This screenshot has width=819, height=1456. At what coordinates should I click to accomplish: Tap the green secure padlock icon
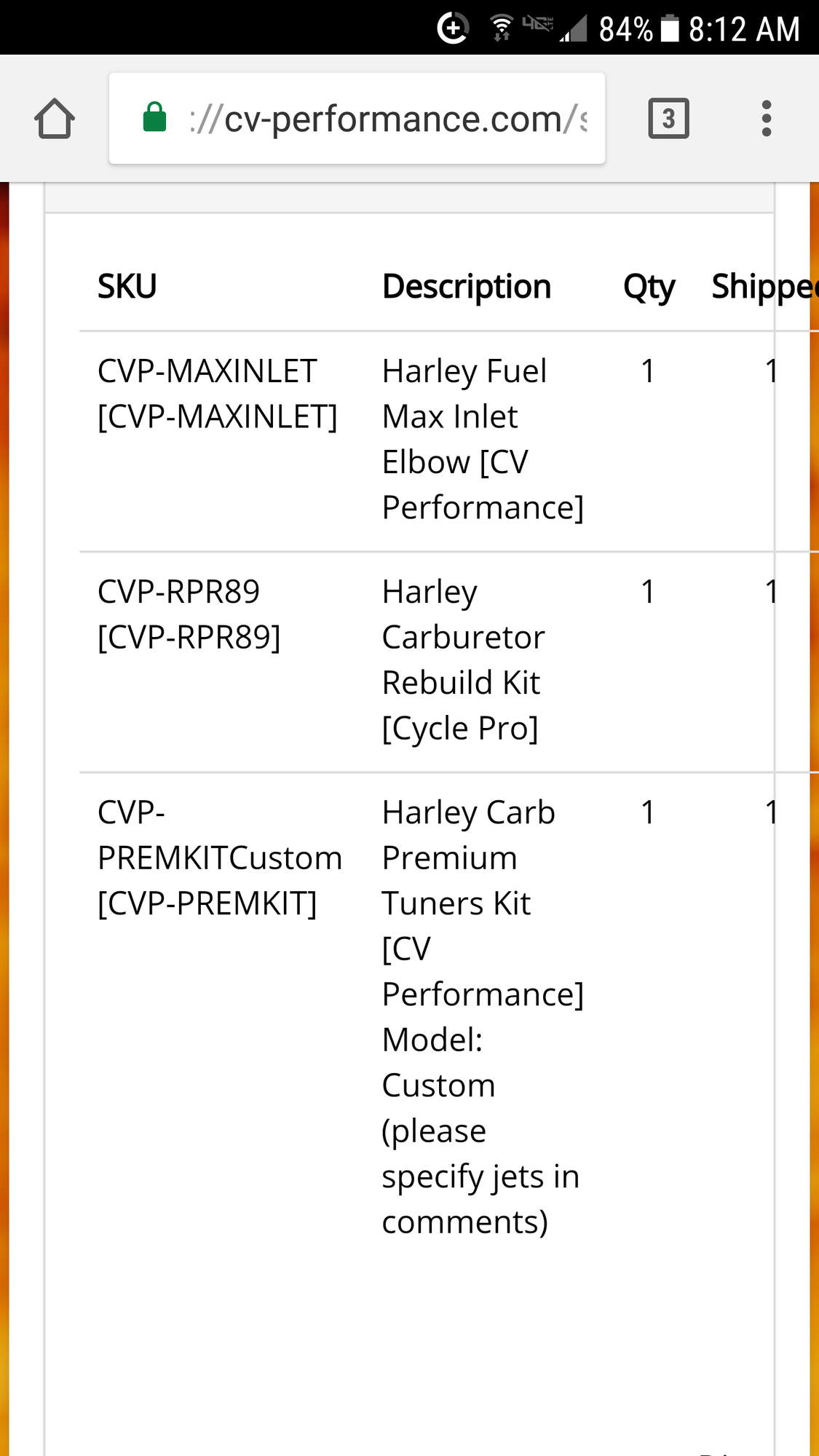tap(154, 118)
